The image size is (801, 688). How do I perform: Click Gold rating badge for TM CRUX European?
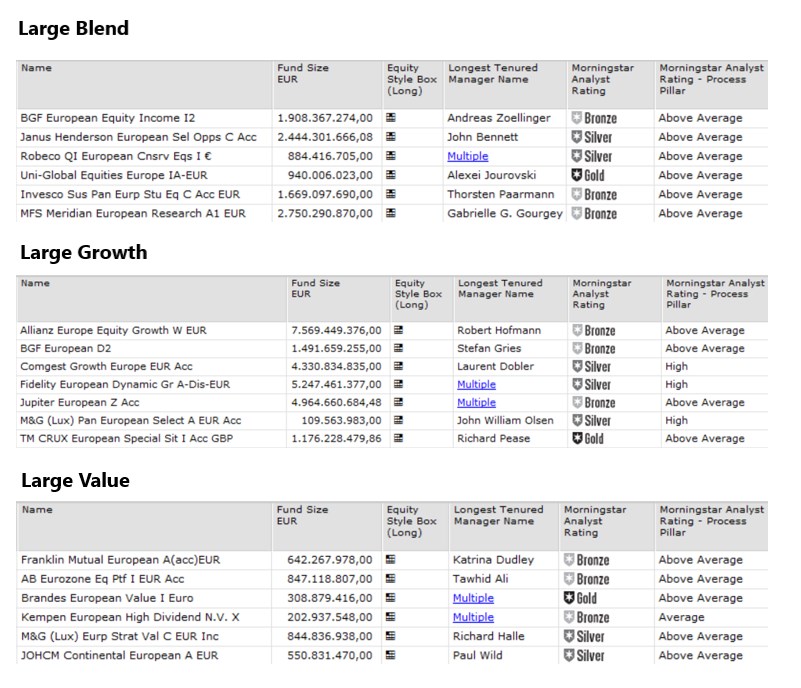point(588,439)
